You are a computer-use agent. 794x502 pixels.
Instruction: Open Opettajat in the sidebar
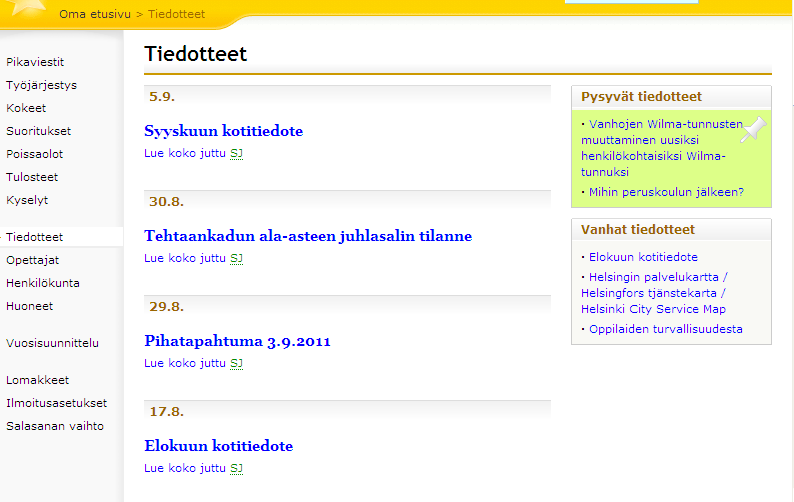[32, 260]
